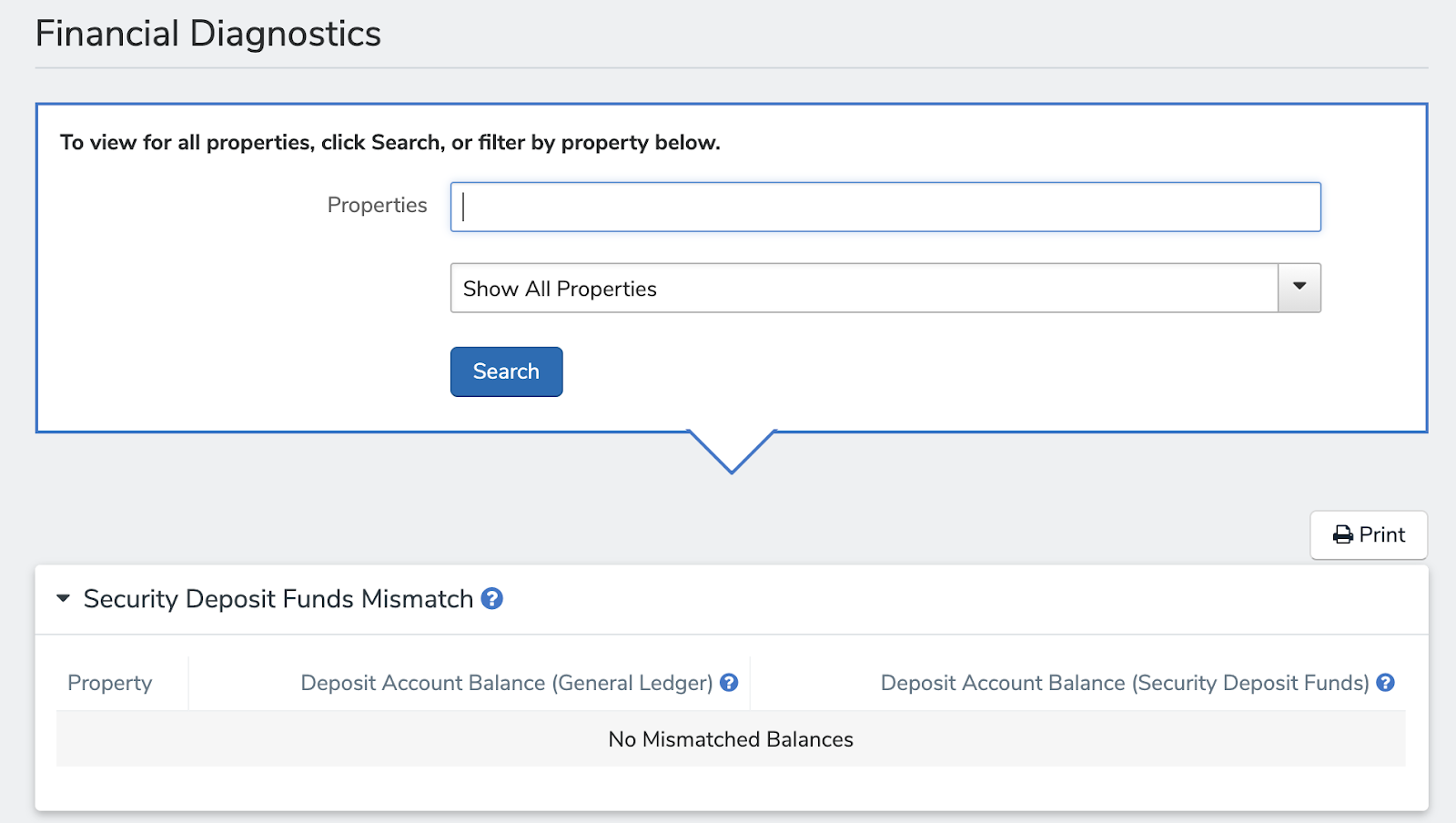
Task: Click the Security Deposit Funds balance help icon
Action: tap(1386, 683)
